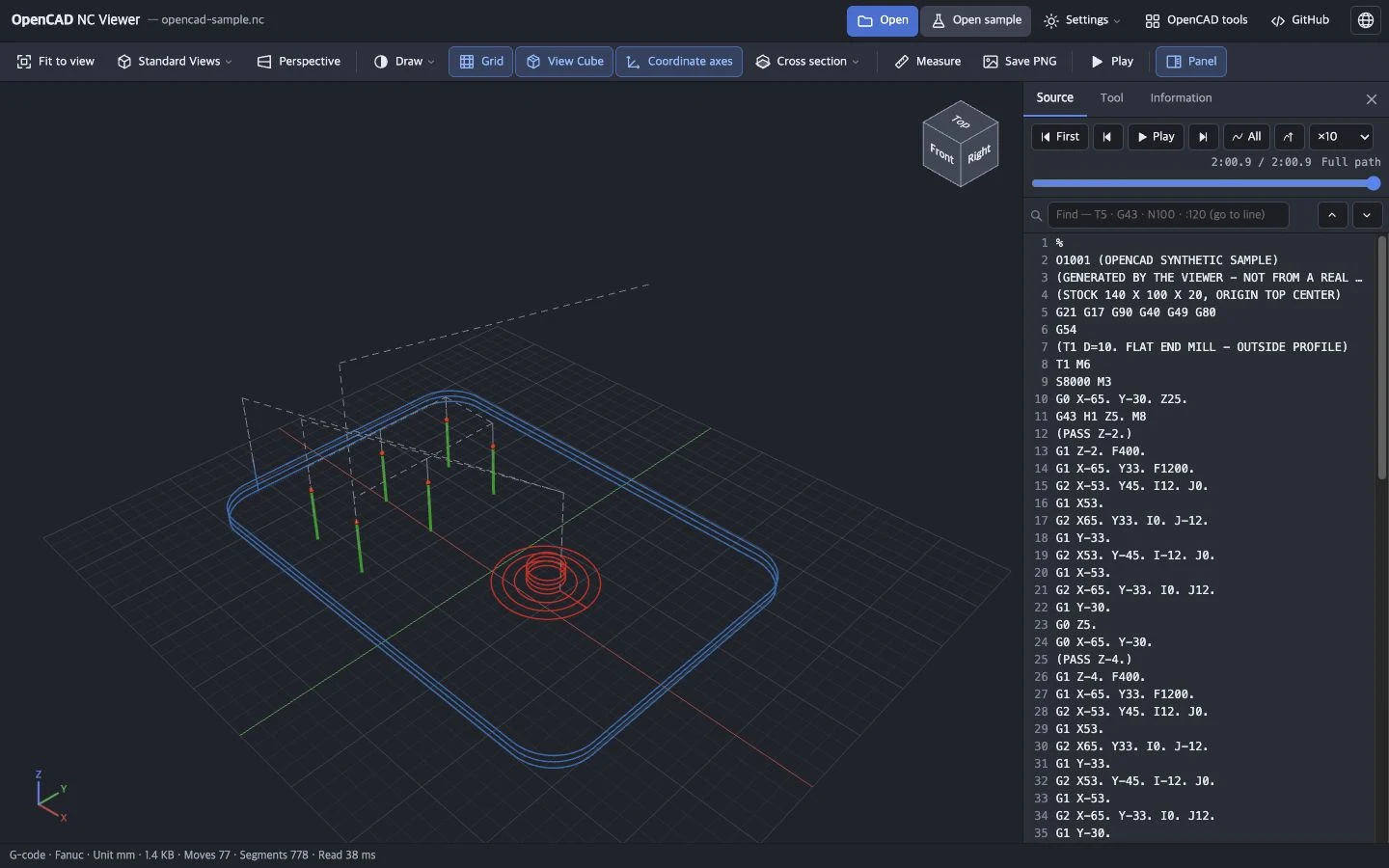Click the globe language icon
Image resolution: width=1389 pixels, height=868 pixels.
(1366, 20)
